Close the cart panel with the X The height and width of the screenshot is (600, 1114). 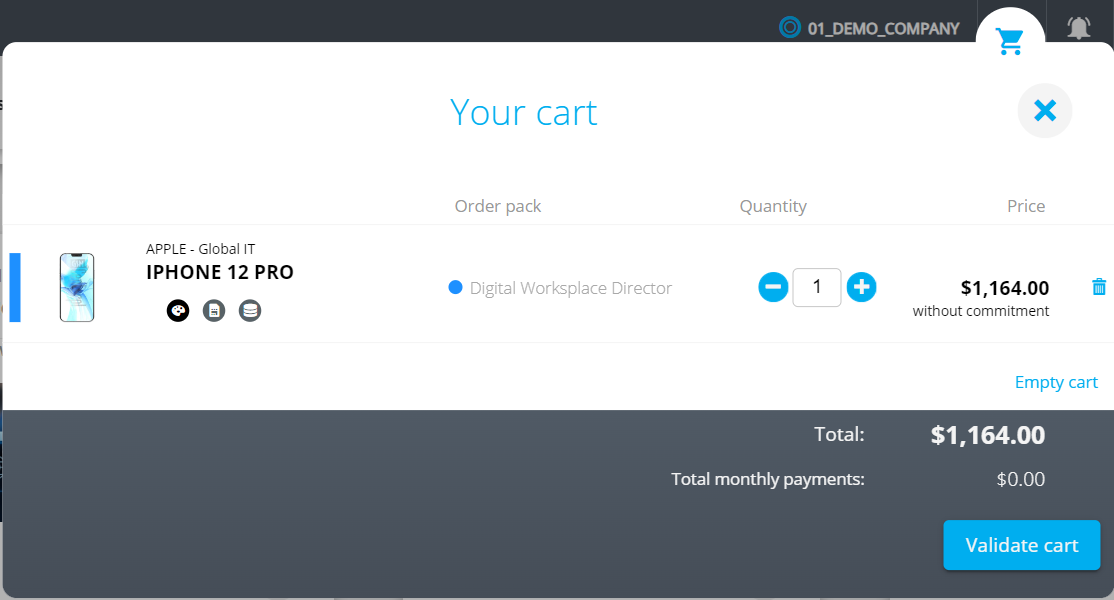tap(1044, 110)
